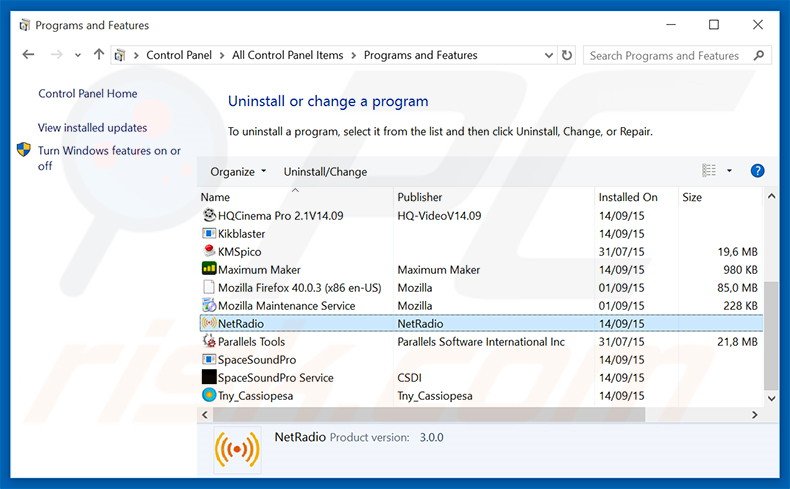Expand chevron before Control Panel breadcrumb

[x=136, y=55]
